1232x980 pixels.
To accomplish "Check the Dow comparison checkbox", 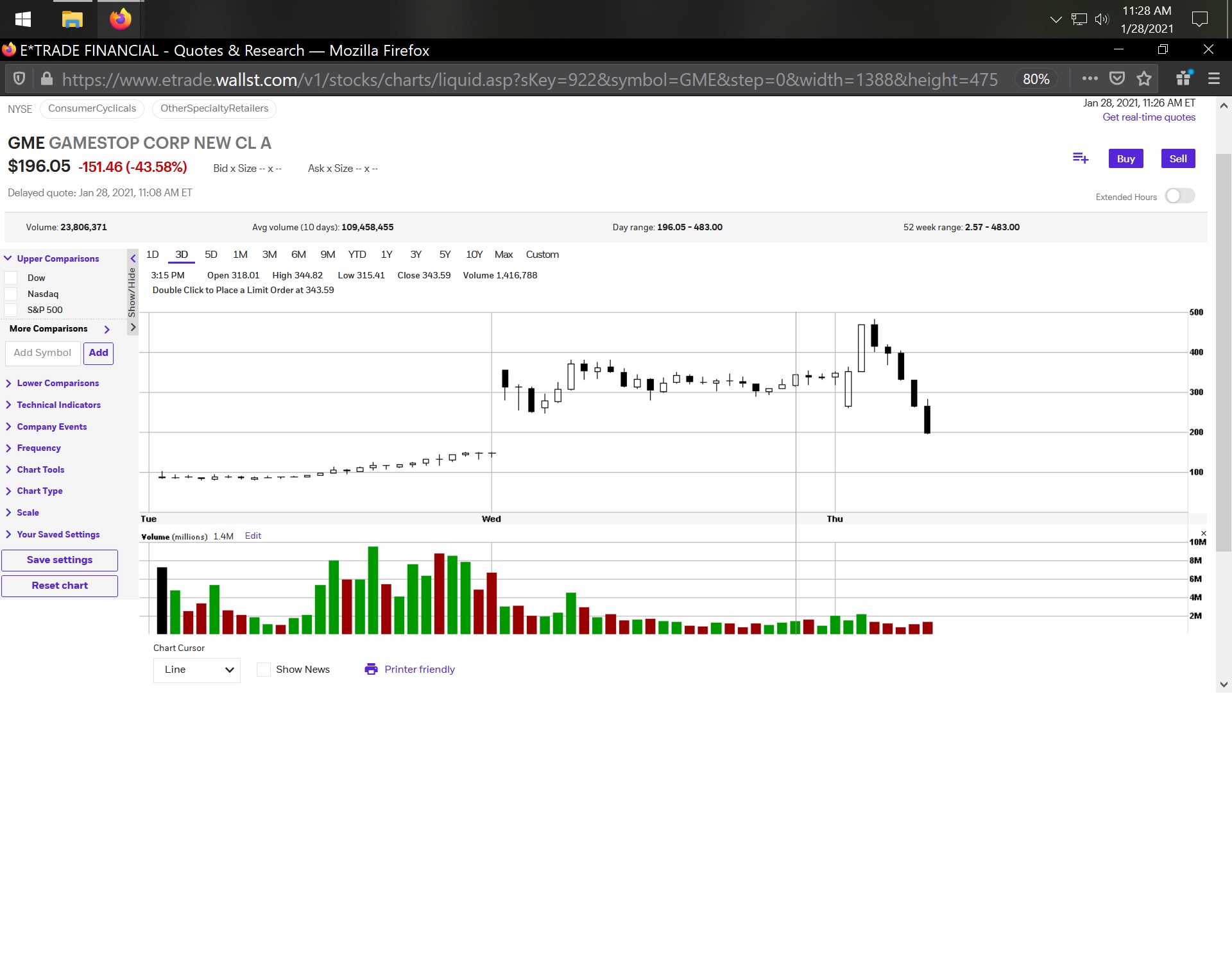I will click(11, 278).
